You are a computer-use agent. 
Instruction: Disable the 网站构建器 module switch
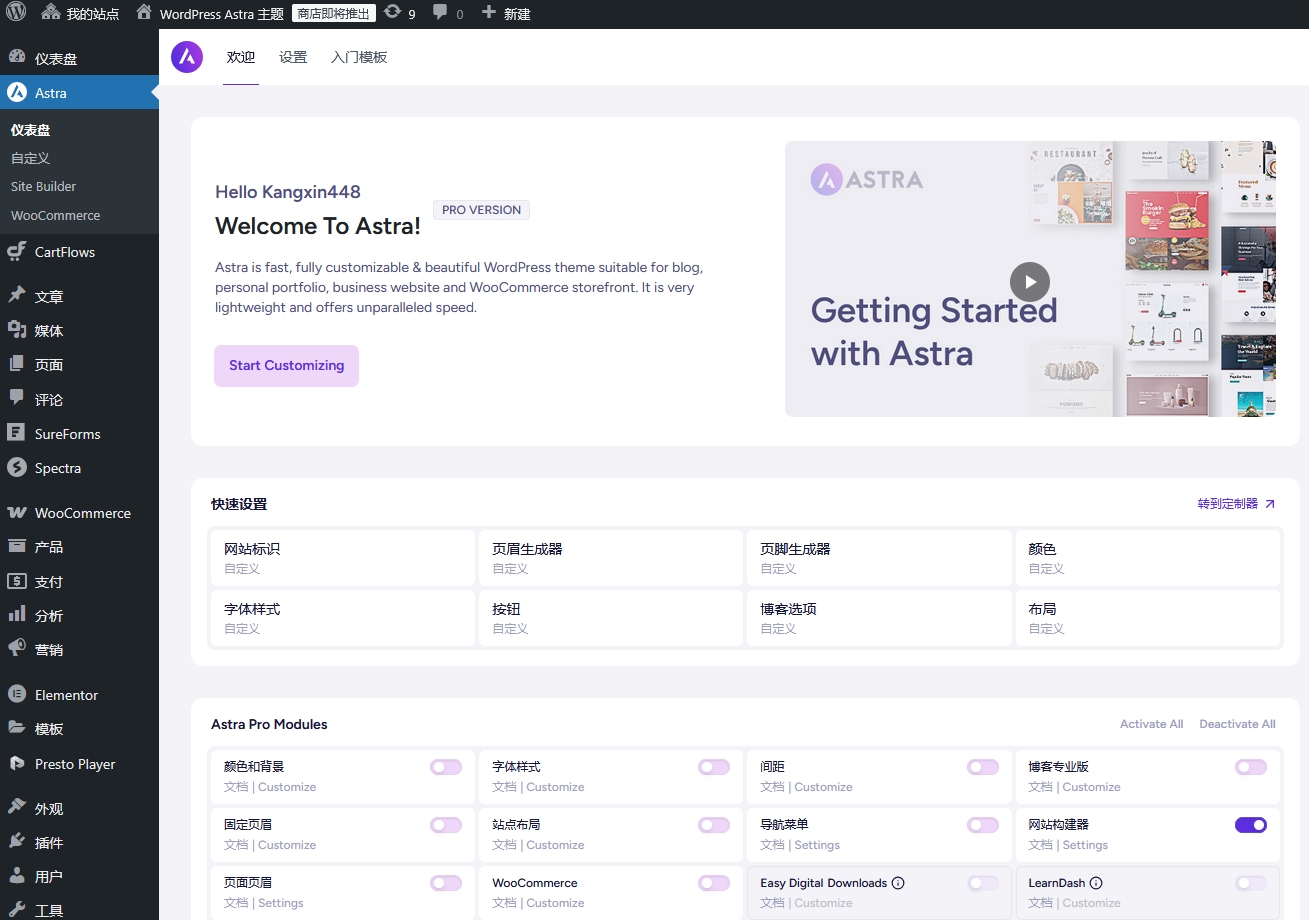click(x=1251, y=825)
